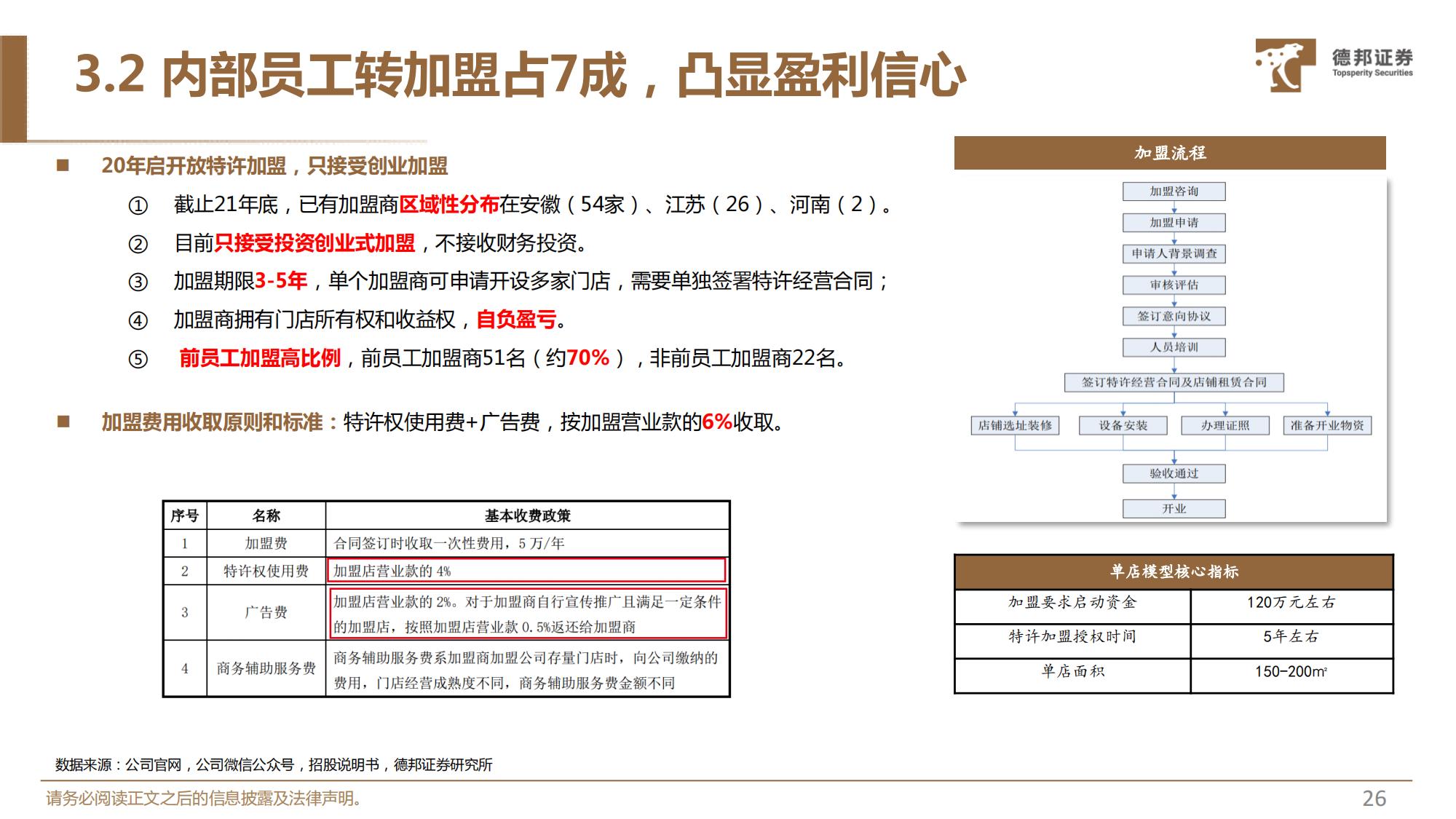Click the slide title about 内部员工转加盟
1456x819 pixels.
tap(520, 76)
